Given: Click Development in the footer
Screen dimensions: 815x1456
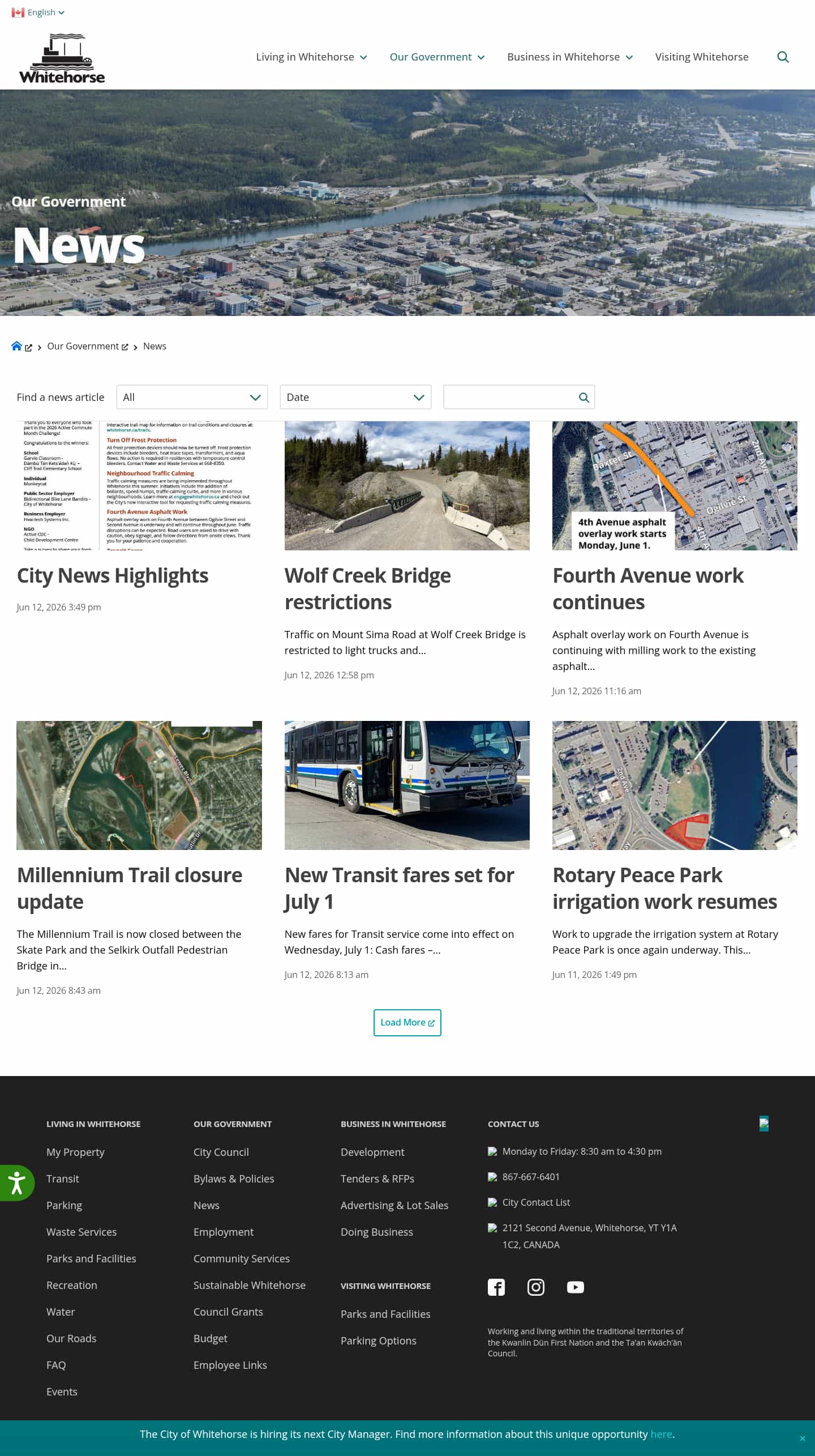Looking at the screenshot, I should click(372, 1152).
